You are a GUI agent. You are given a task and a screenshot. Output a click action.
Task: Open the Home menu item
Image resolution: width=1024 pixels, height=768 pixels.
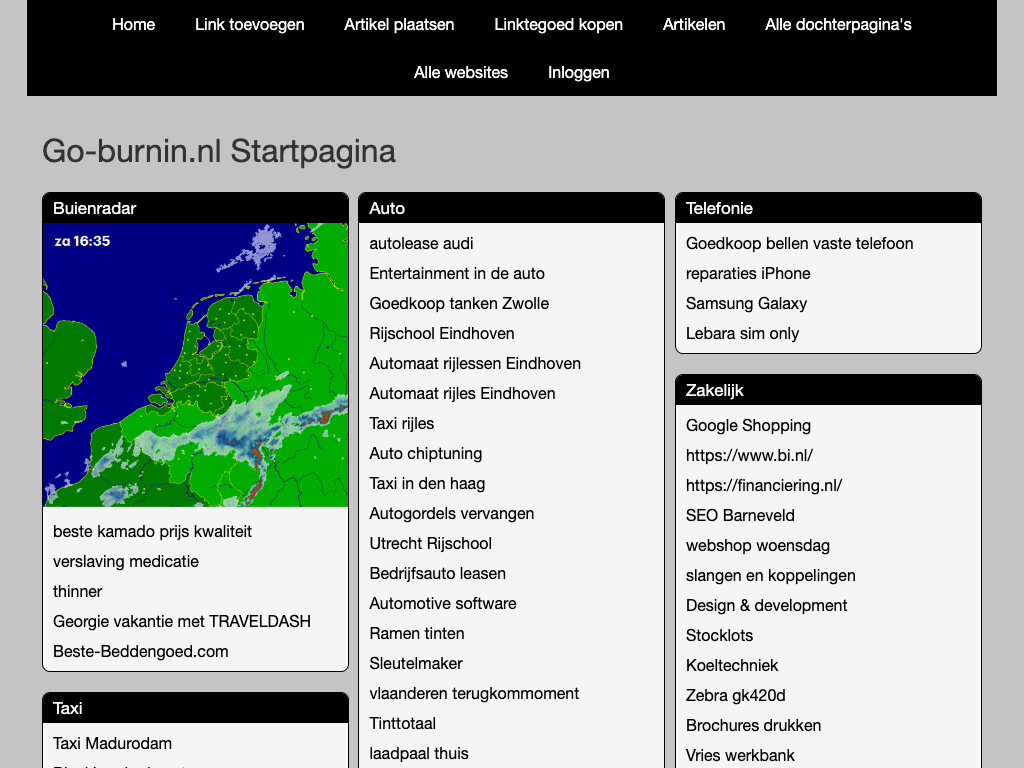pos(133,24)
